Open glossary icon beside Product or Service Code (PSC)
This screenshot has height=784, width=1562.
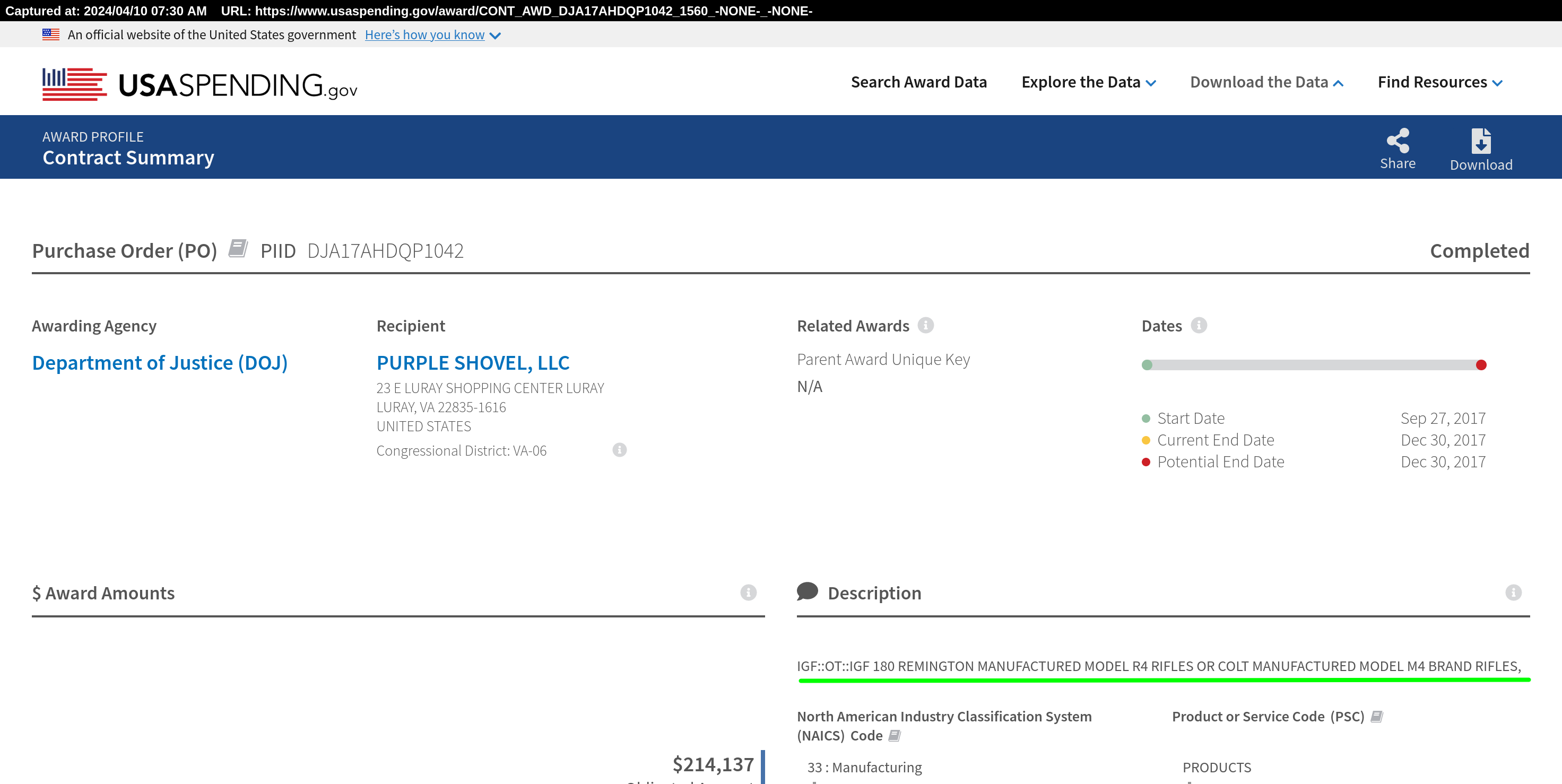(1376, 717)
